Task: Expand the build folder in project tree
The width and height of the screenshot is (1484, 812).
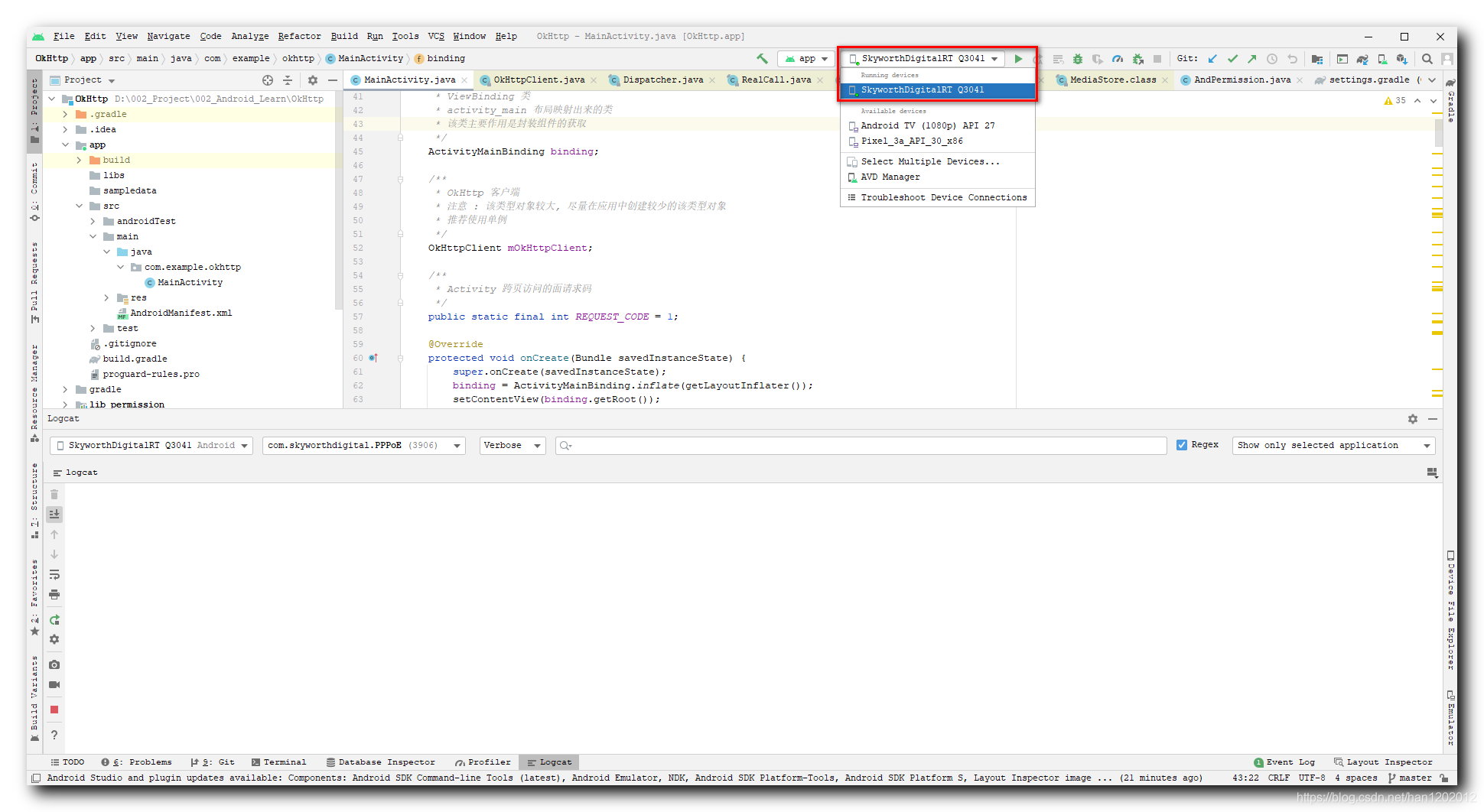Action: tap(79, 160)
